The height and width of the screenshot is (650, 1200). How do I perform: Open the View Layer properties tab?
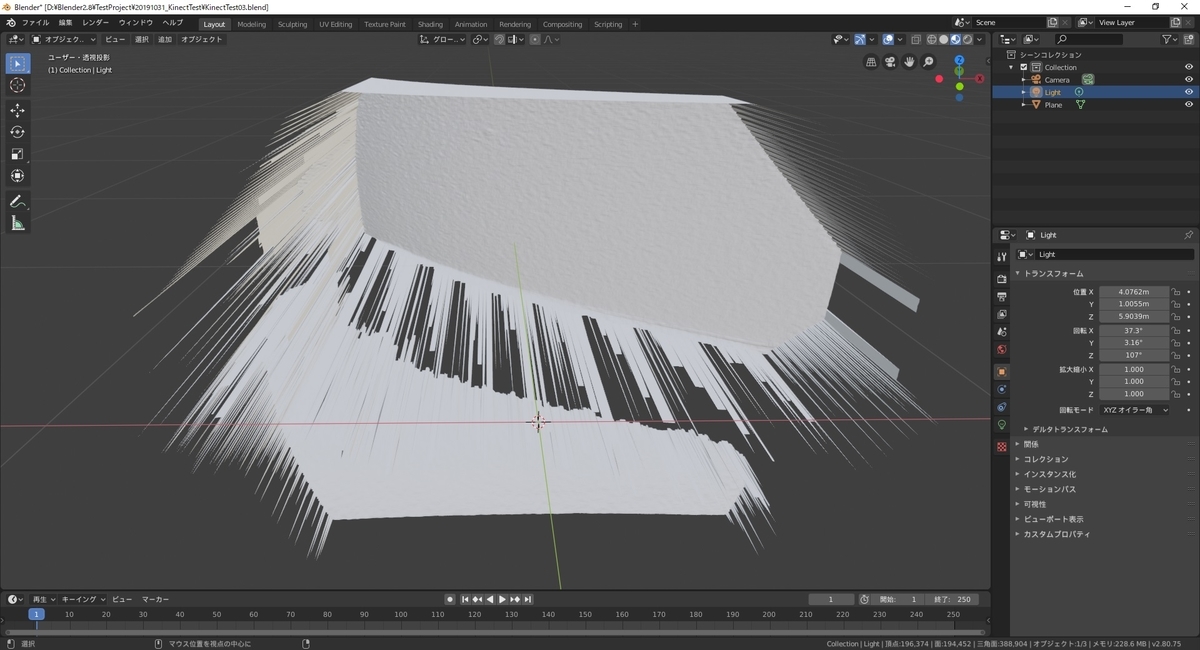tap(1001, 314)
